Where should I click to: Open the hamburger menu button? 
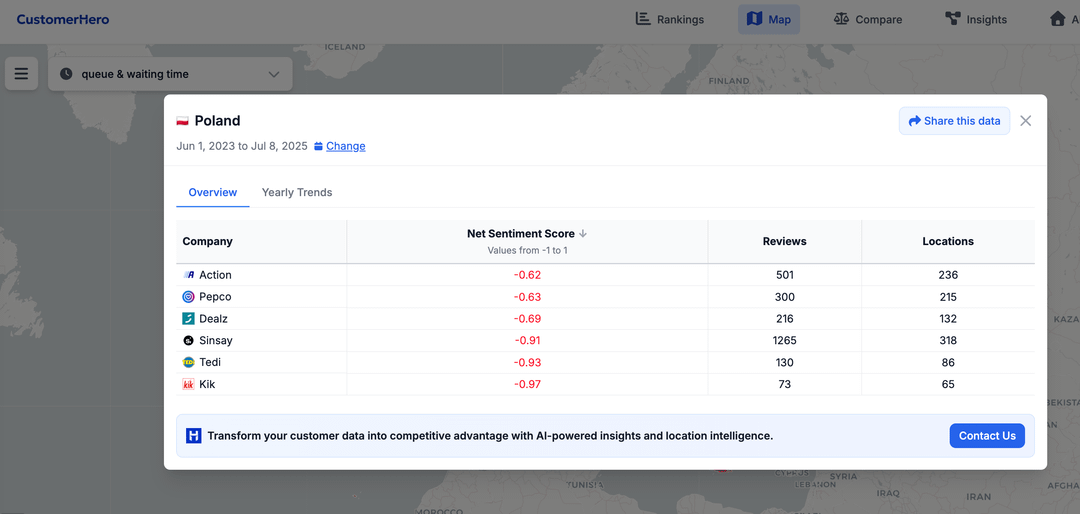[21, 74]
